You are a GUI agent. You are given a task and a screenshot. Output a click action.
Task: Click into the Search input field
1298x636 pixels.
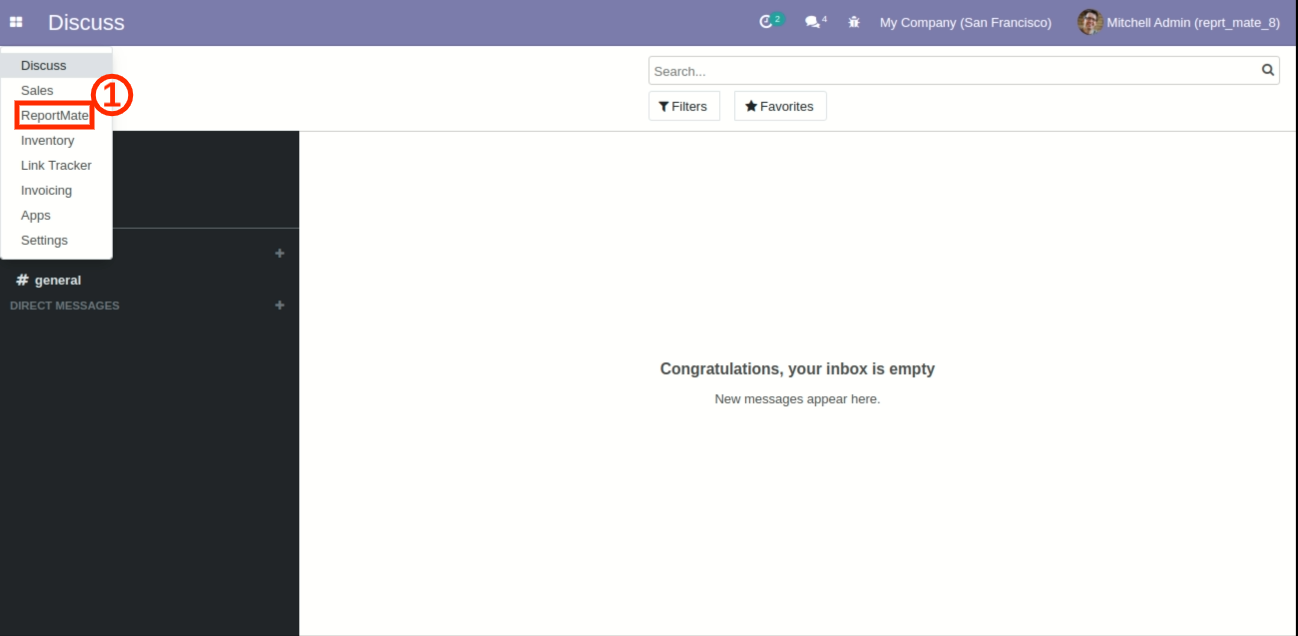(x=950, y=71)
